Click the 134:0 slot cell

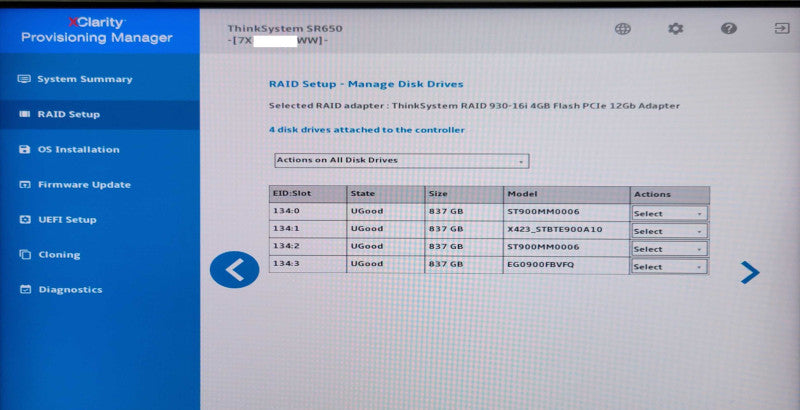click(x=308, y=211)
